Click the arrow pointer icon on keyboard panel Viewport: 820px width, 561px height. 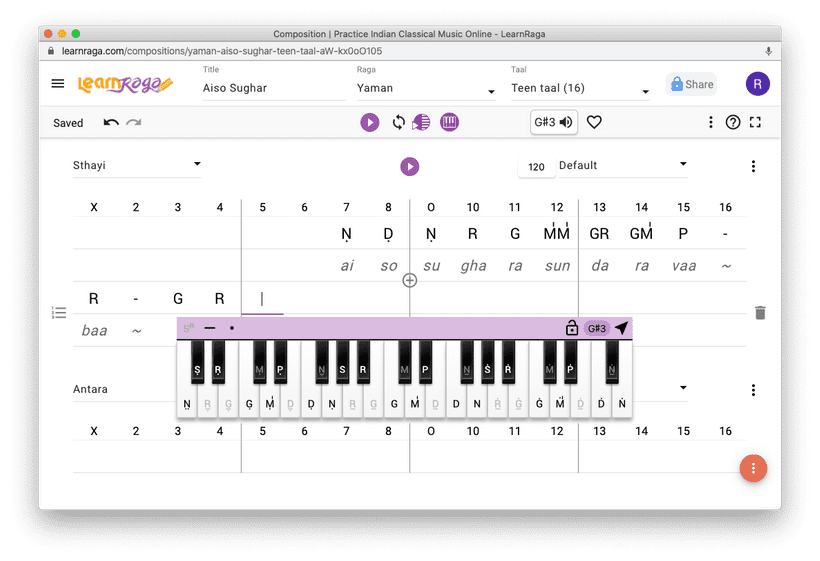pos(621,328)
